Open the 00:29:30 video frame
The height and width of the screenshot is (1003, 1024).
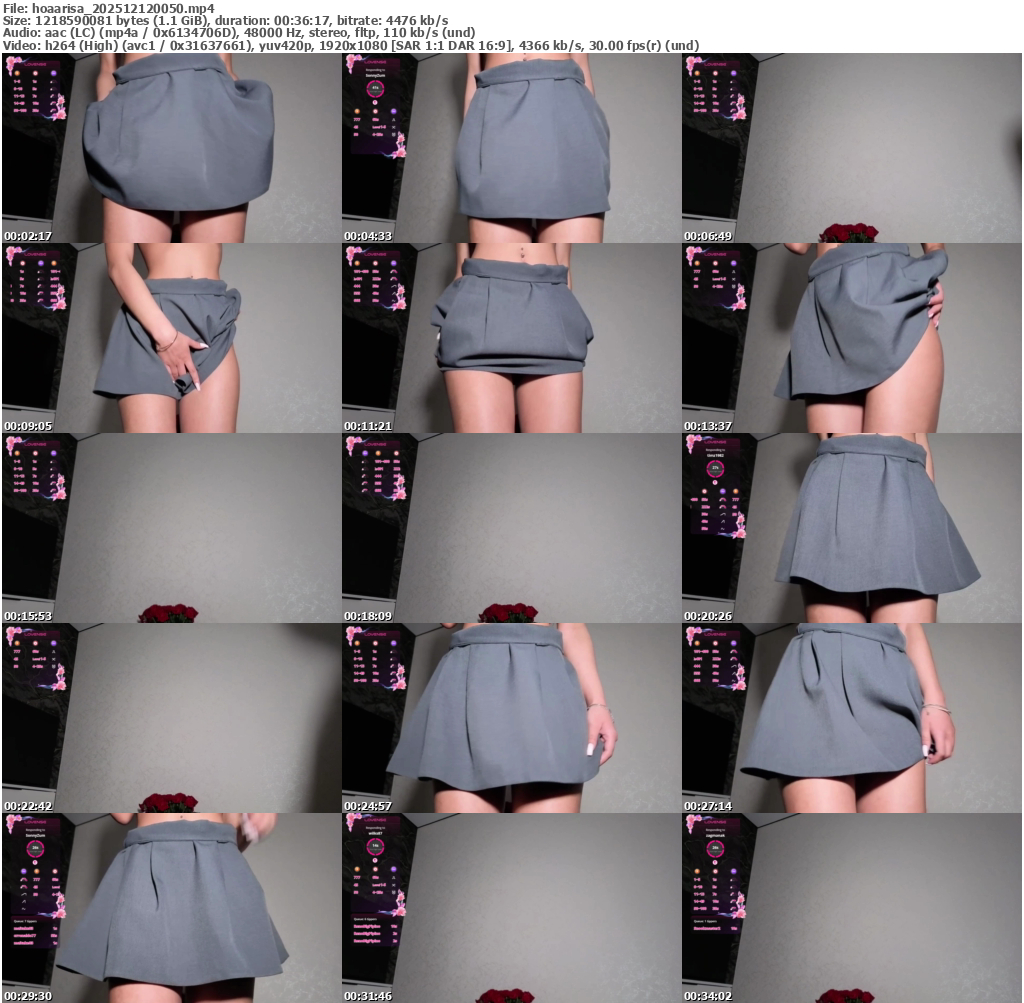click(x=171, y=908)
